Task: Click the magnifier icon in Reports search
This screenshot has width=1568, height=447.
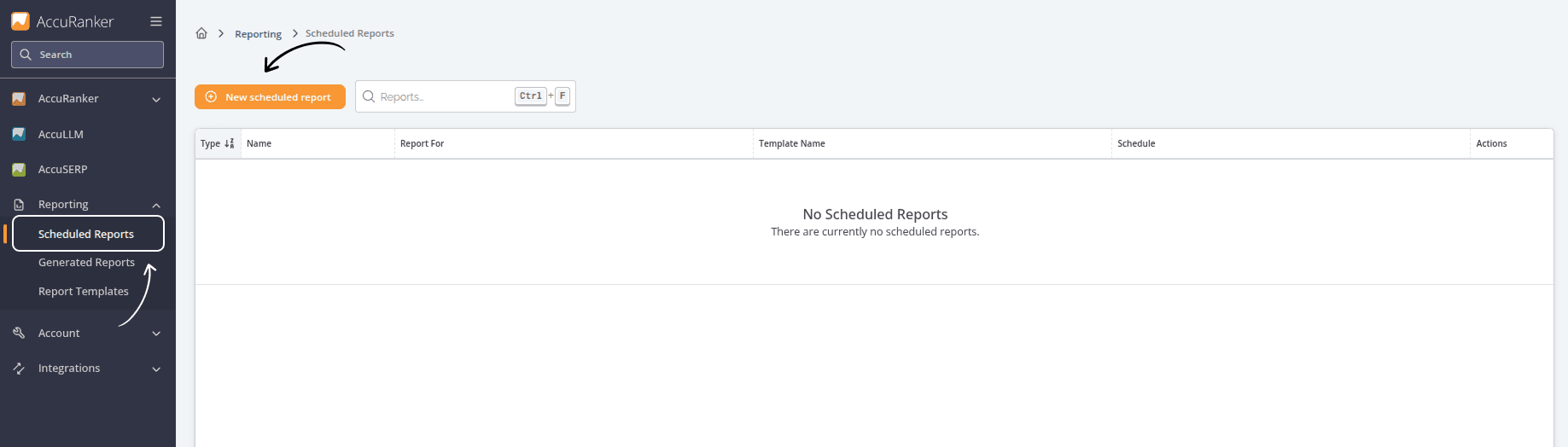Action: tap(369, 96)
